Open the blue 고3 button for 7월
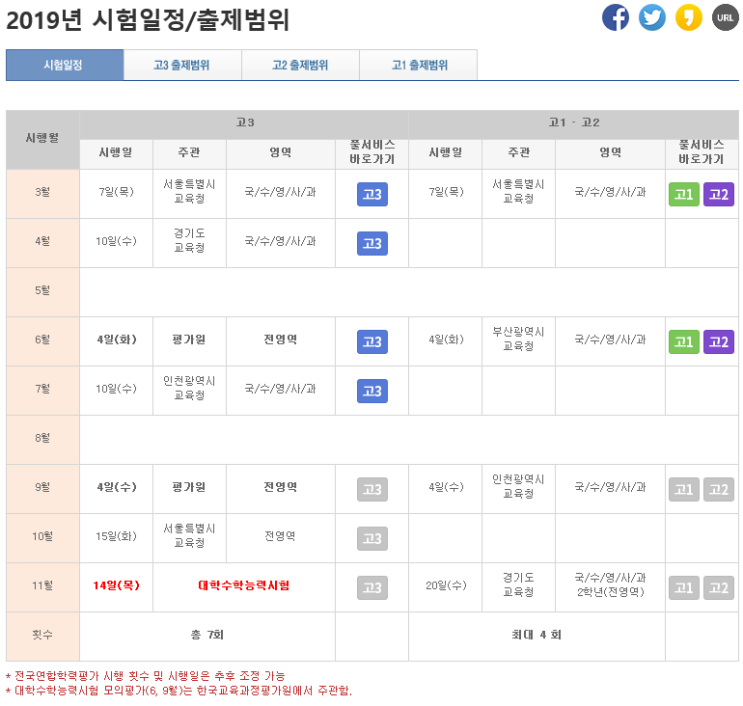This screenshot has width=743, height=706. pos(372,391)
